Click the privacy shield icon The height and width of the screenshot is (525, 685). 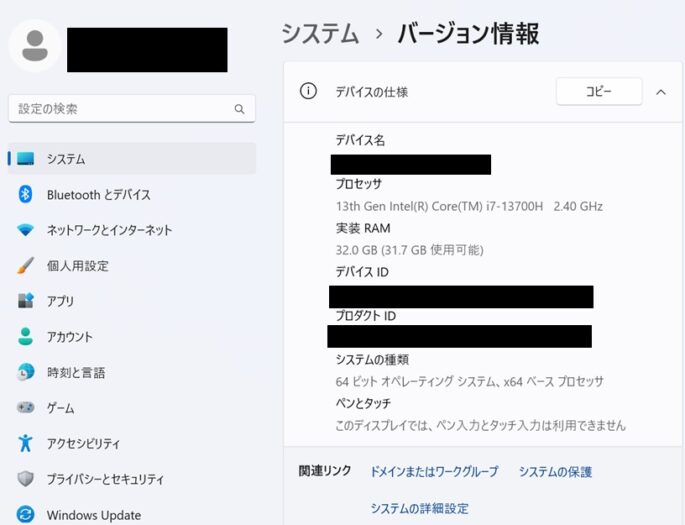[25, 479]
